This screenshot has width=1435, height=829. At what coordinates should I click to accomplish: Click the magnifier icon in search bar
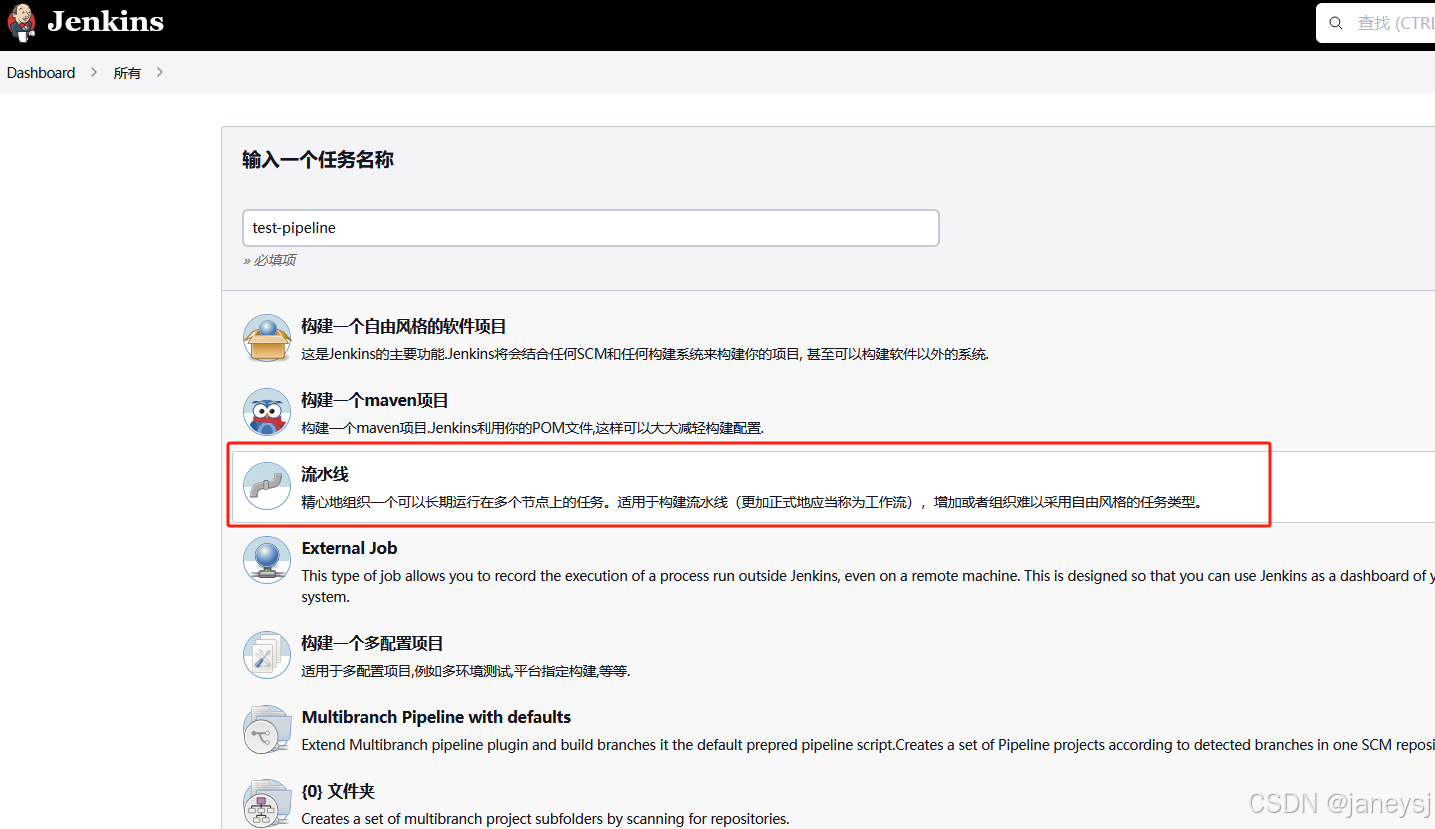click(1336, 22)
